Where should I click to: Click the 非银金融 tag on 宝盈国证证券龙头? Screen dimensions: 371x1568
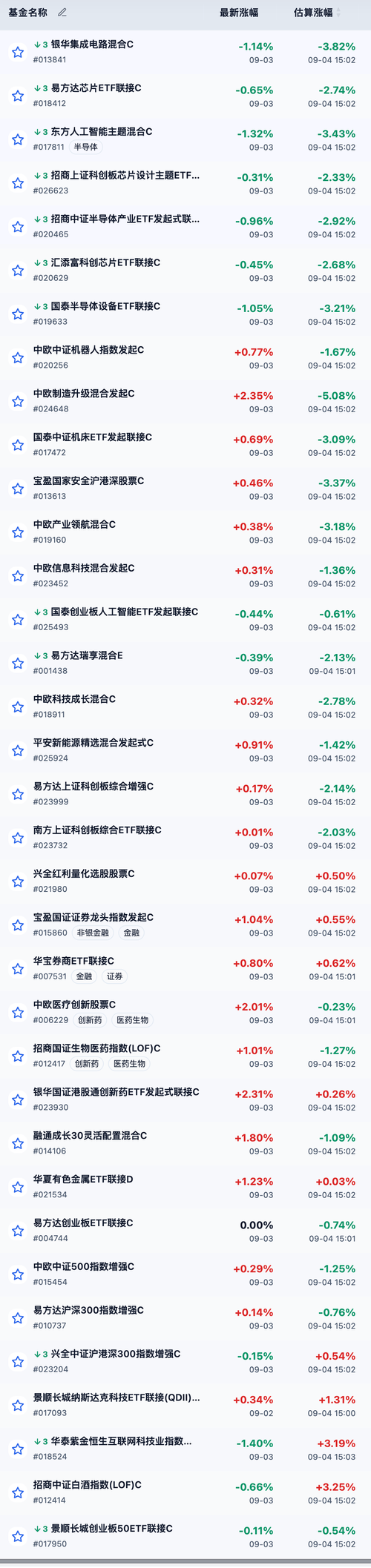pos(93,933)
